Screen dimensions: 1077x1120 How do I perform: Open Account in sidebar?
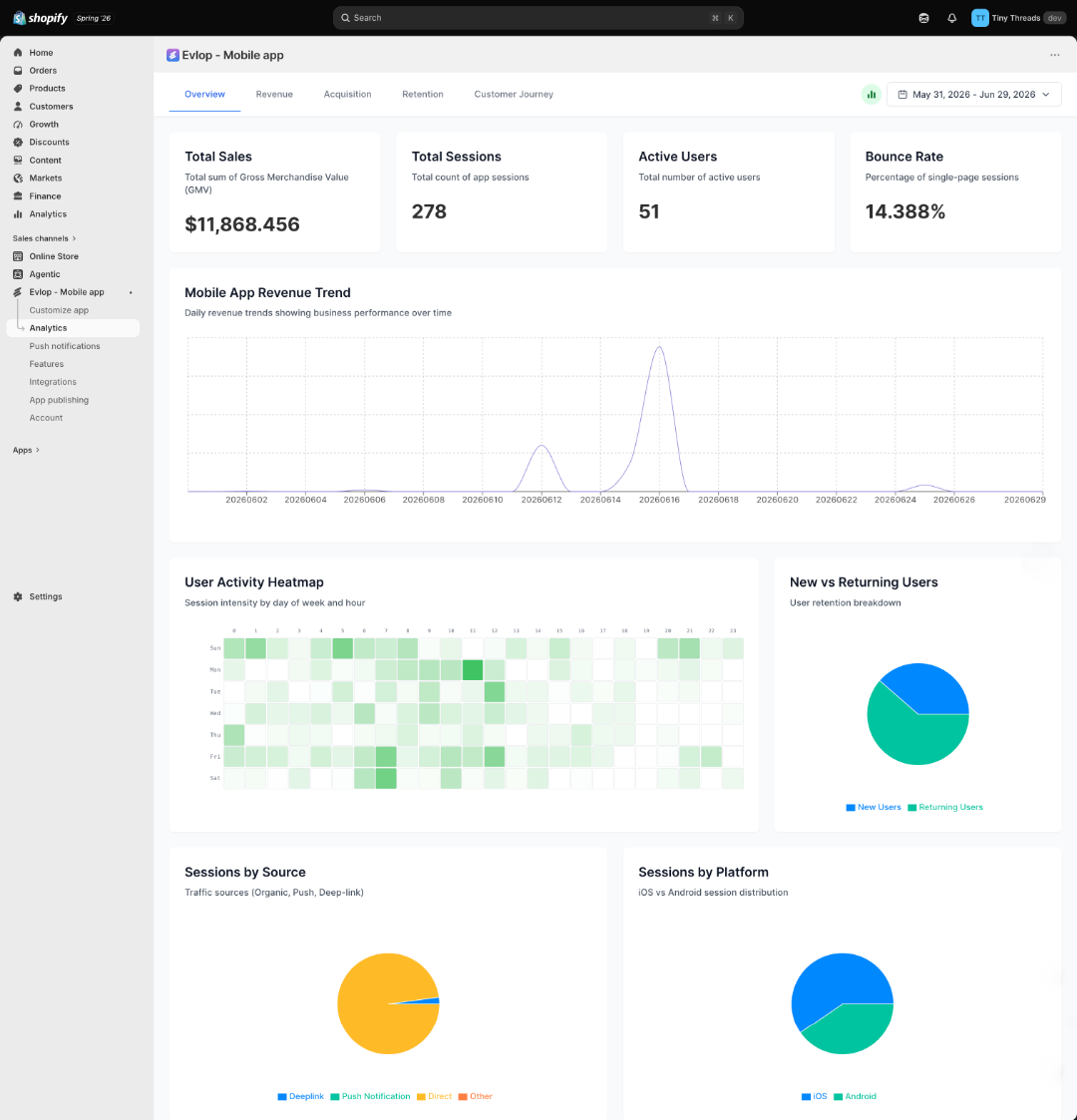(x=46, y=418)
